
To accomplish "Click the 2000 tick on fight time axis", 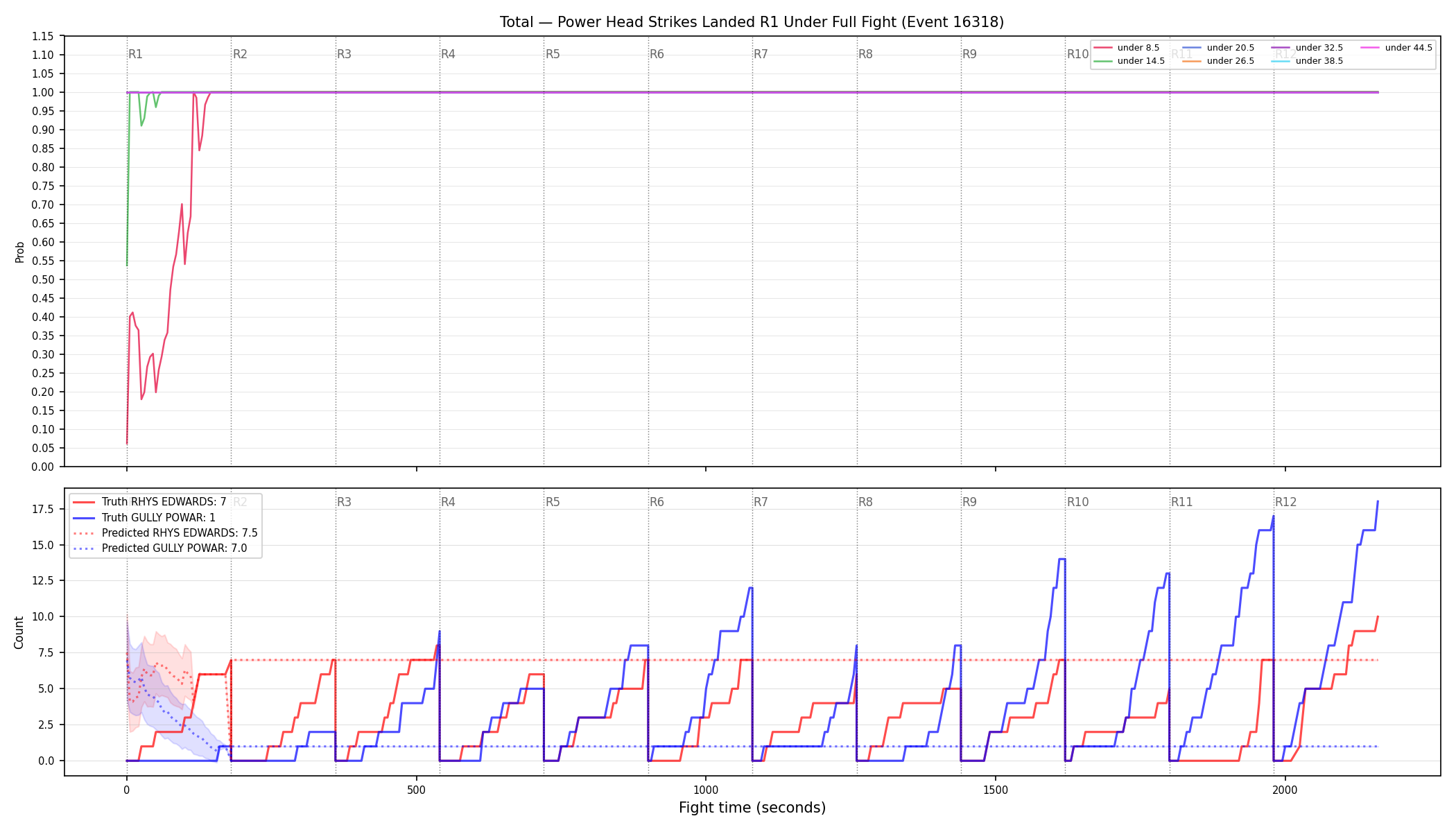I will 1285,790.
